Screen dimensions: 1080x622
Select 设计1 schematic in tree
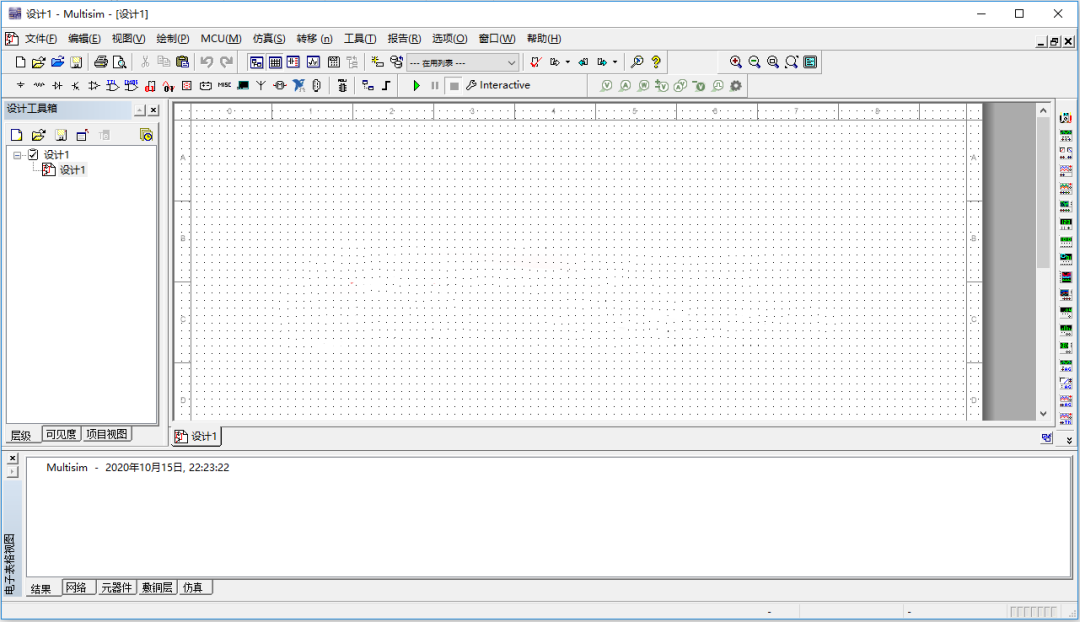point(65,170)
